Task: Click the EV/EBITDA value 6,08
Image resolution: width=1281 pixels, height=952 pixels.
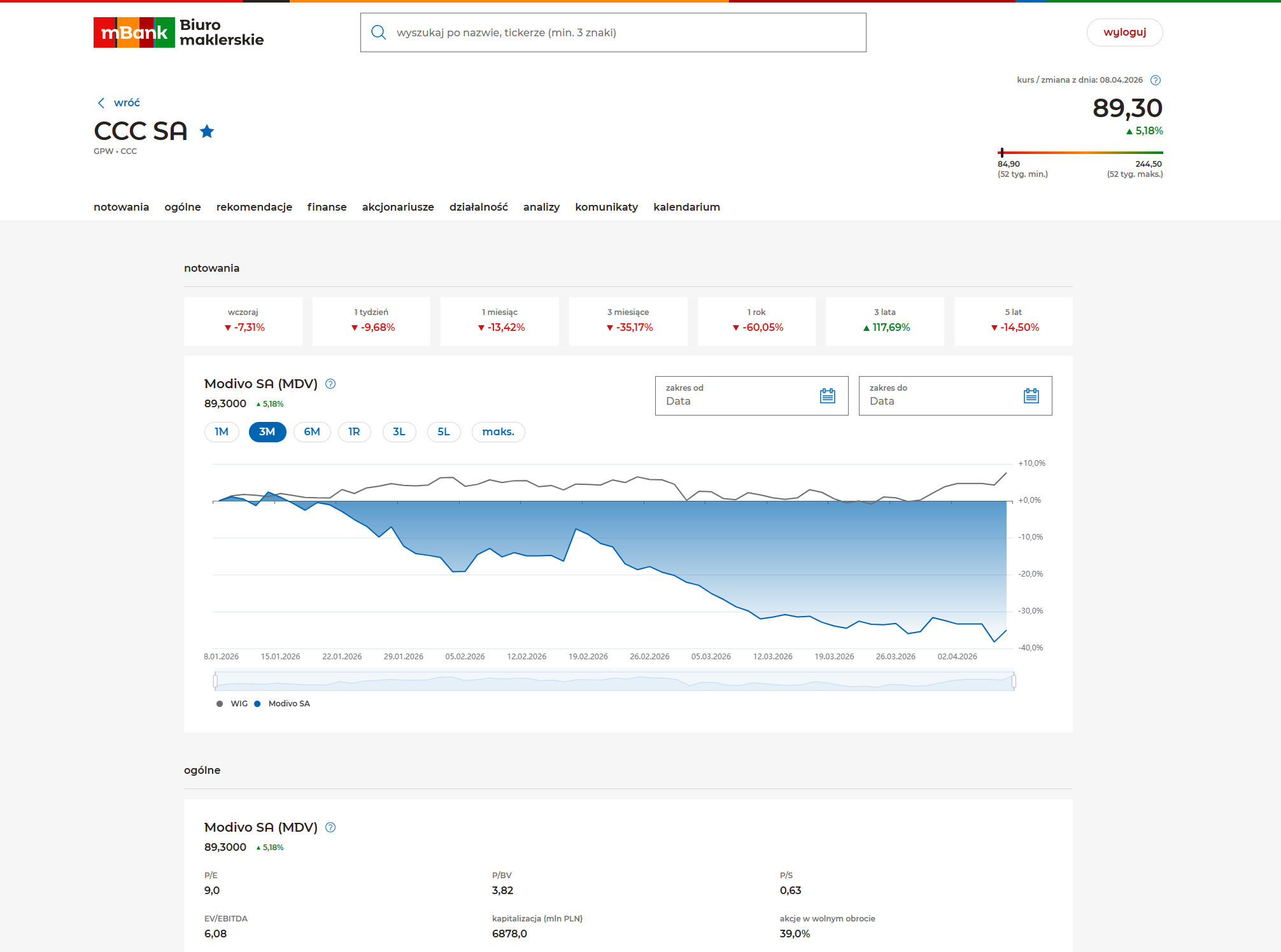Action: [x=216, y=934]
